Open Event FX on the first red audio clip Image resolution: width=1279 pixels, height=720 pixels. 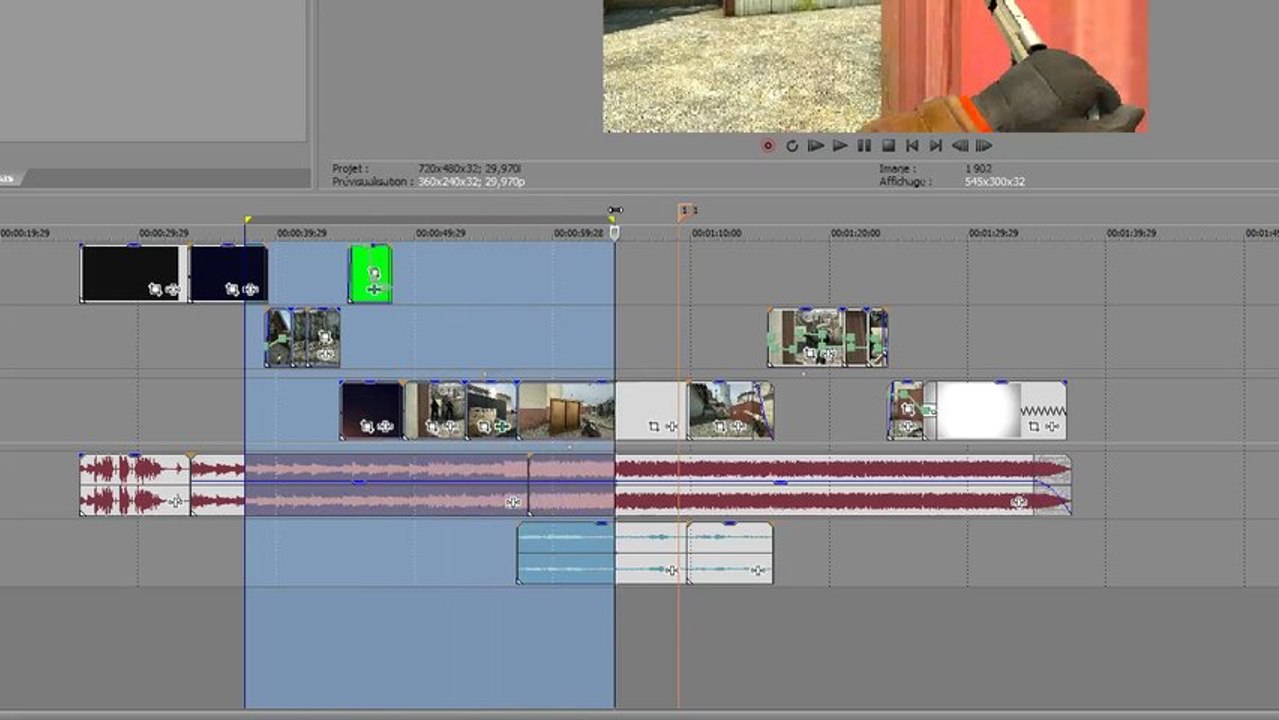[x=176, y=501]
